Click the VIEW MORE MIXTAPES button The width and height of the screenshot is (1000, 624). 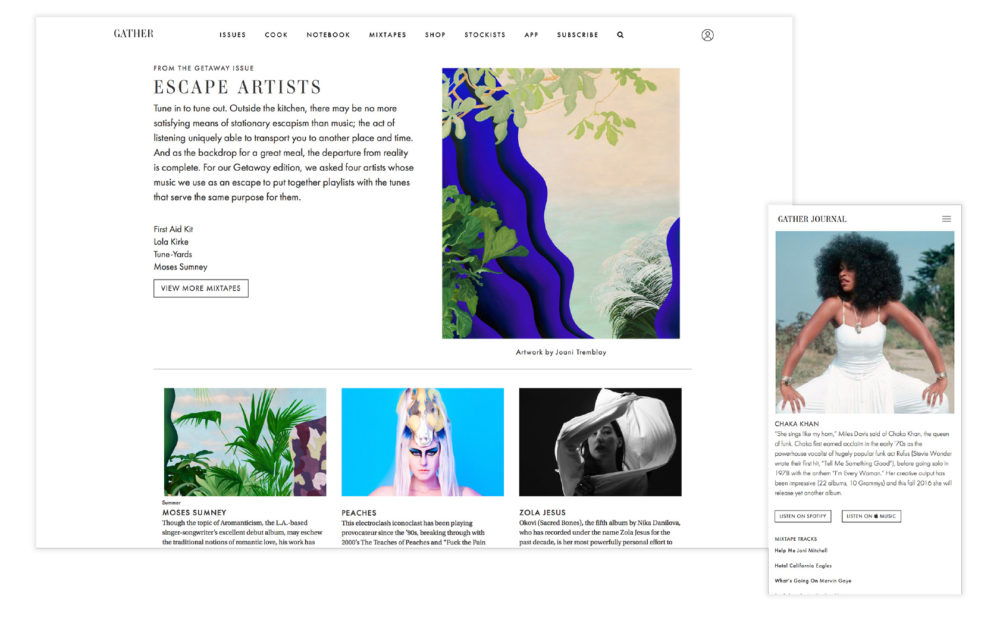coord(201,288)
